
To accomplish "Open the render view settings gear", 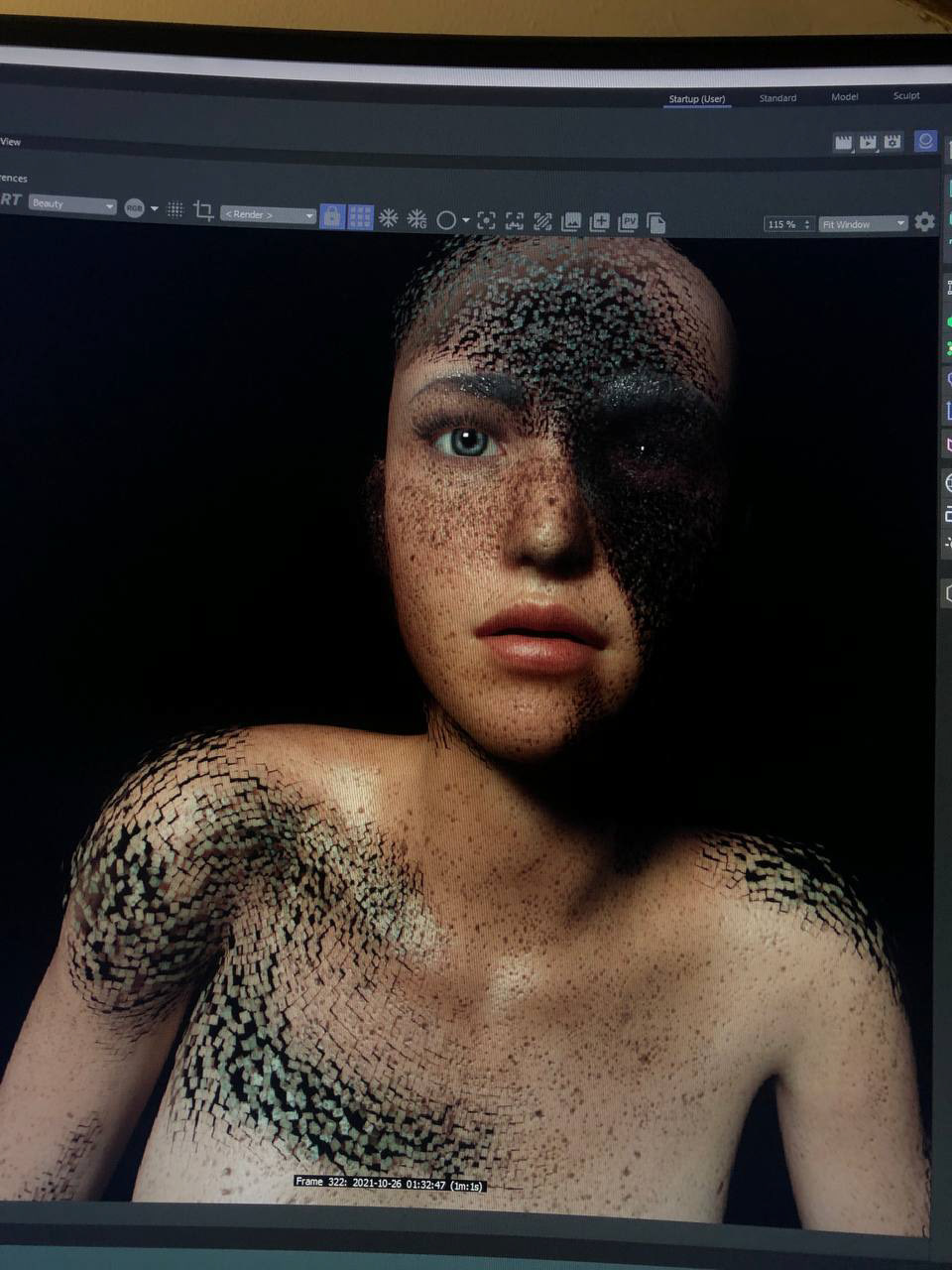I will coord(924,222).
